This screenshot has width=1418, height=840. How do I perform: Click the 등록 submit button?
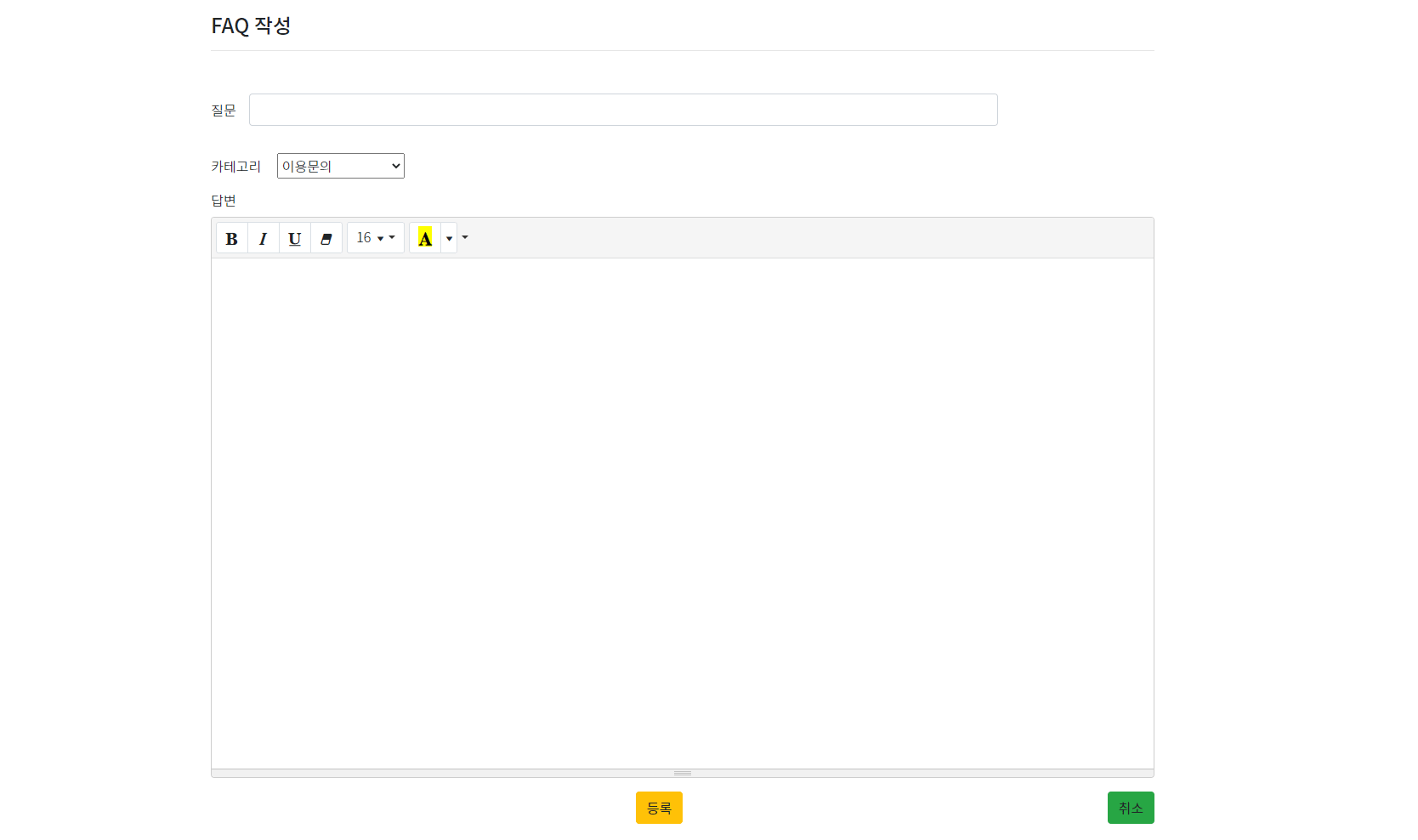(x=659, y=808)
